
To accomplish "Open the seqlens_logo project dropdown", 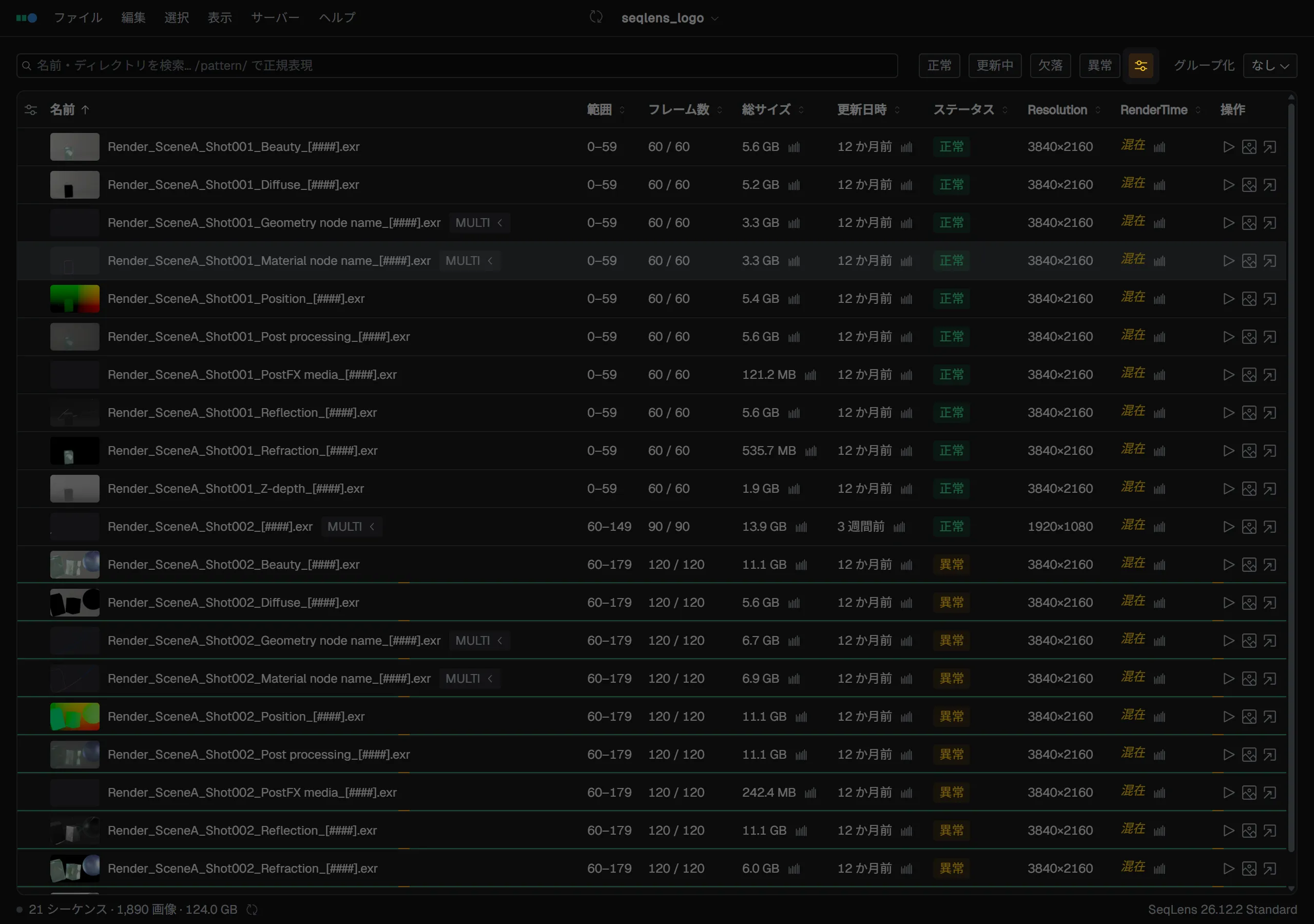I will click(x=670, y=18).
